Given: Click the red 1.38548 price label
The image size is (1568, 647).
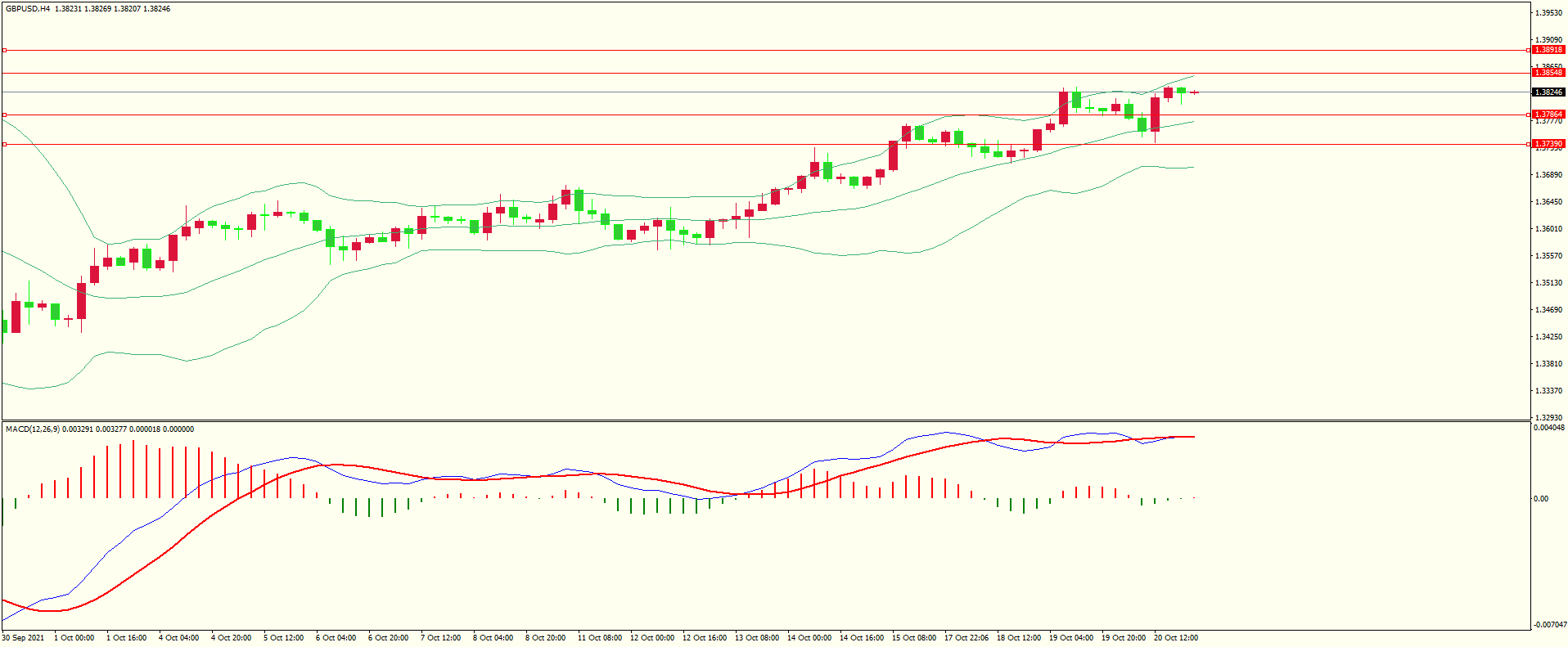Looking at the screenshot, I should tap(1548, 73).
